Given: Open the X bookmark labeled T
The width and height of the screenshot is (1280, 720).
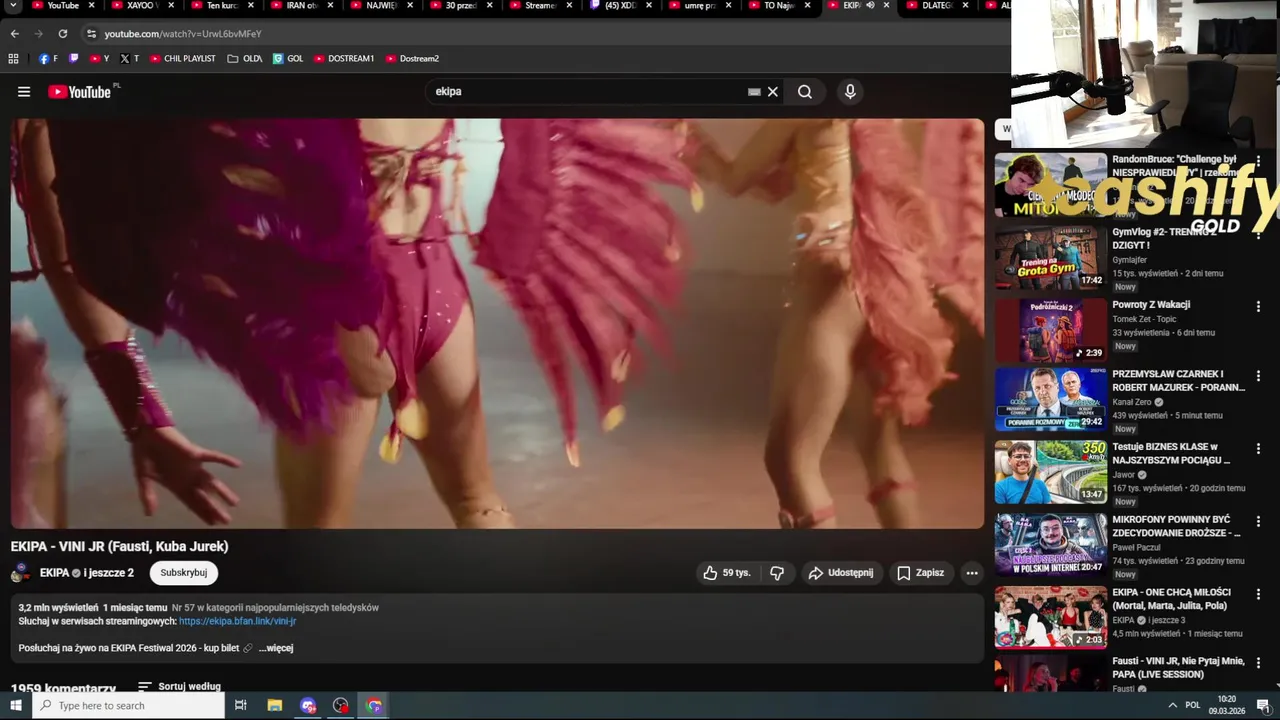Looking at the screenshot, I should [x=130, y=59].
